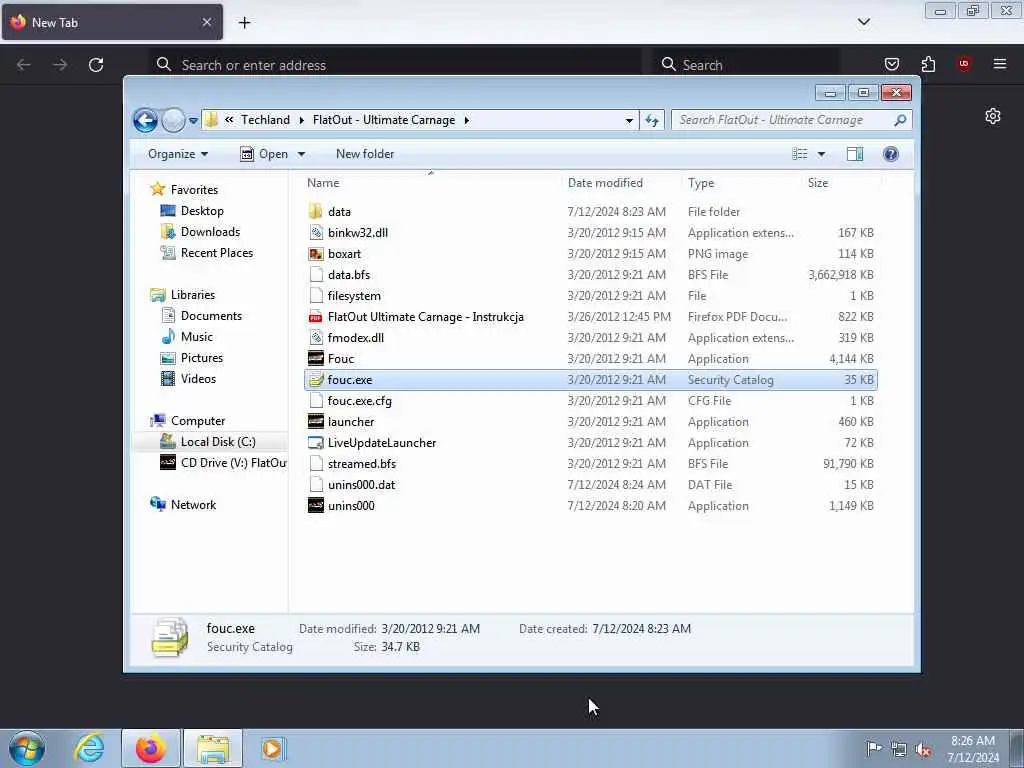The image size is (1024, 768).
Task: Open the recent locations dropdown beside Forward
Action: click(x=193, y=120)
